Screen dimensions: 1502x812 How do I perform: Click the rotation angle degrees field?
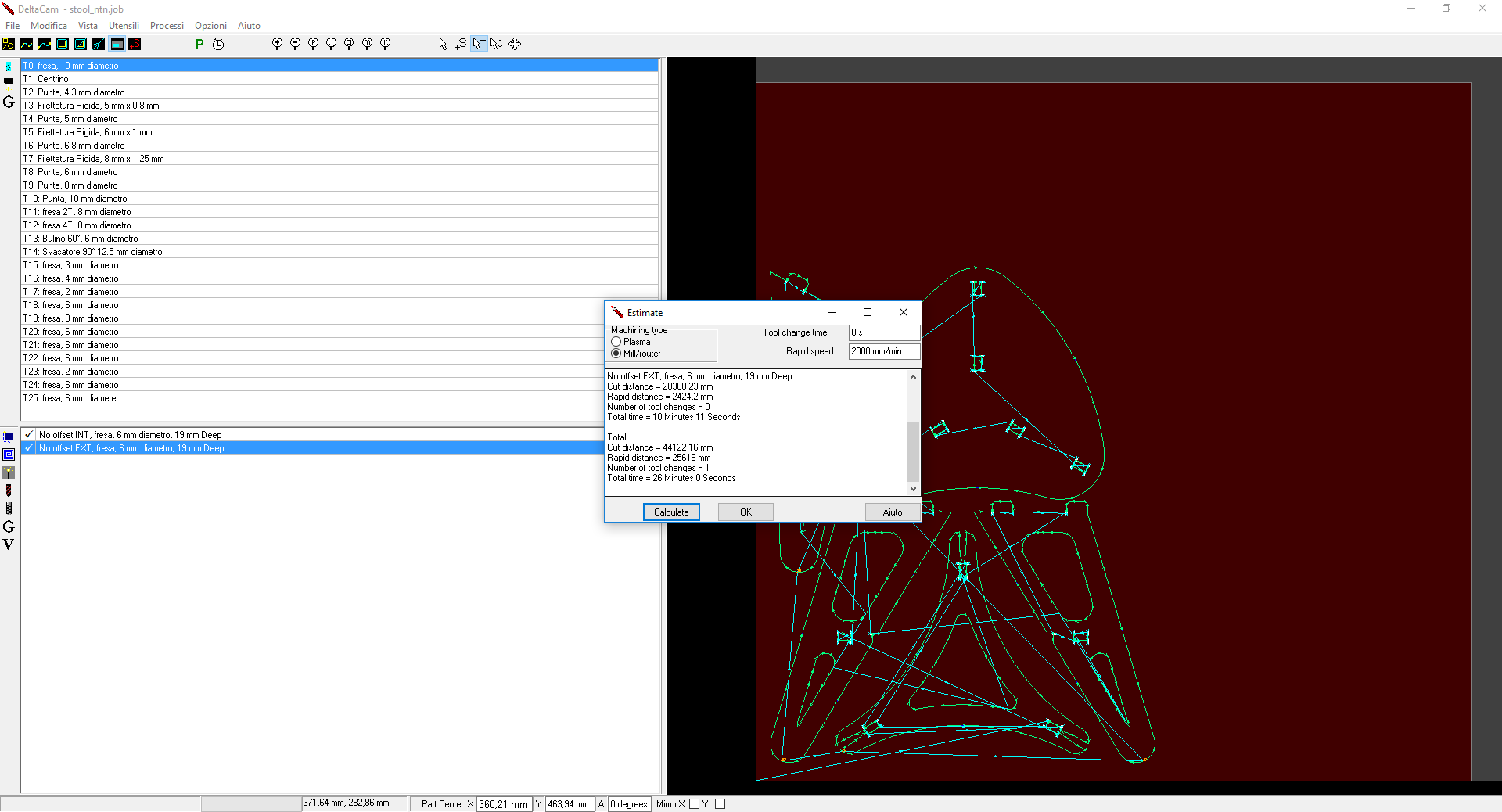(629, 804)
